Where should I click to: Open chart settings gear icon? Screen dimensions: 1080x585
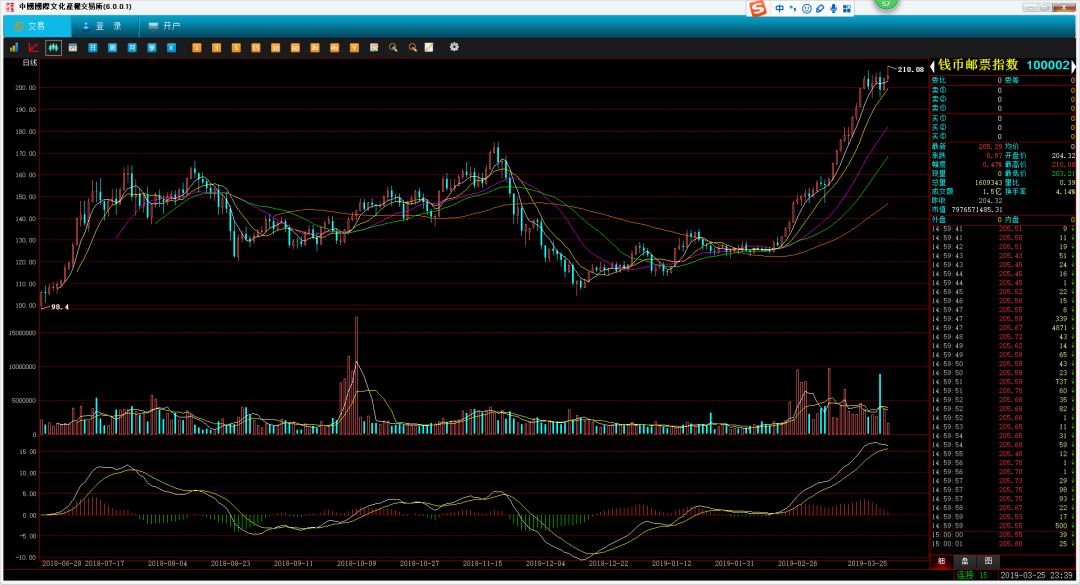point(454,47)
